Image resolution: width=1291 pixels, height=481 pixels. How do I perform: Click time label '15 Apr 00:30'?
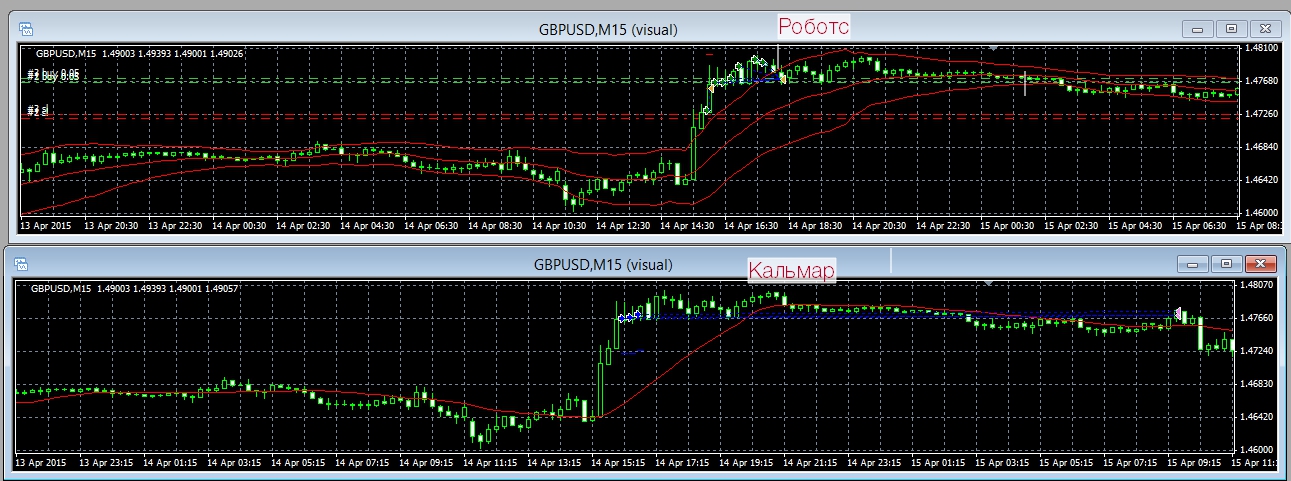1008,226
